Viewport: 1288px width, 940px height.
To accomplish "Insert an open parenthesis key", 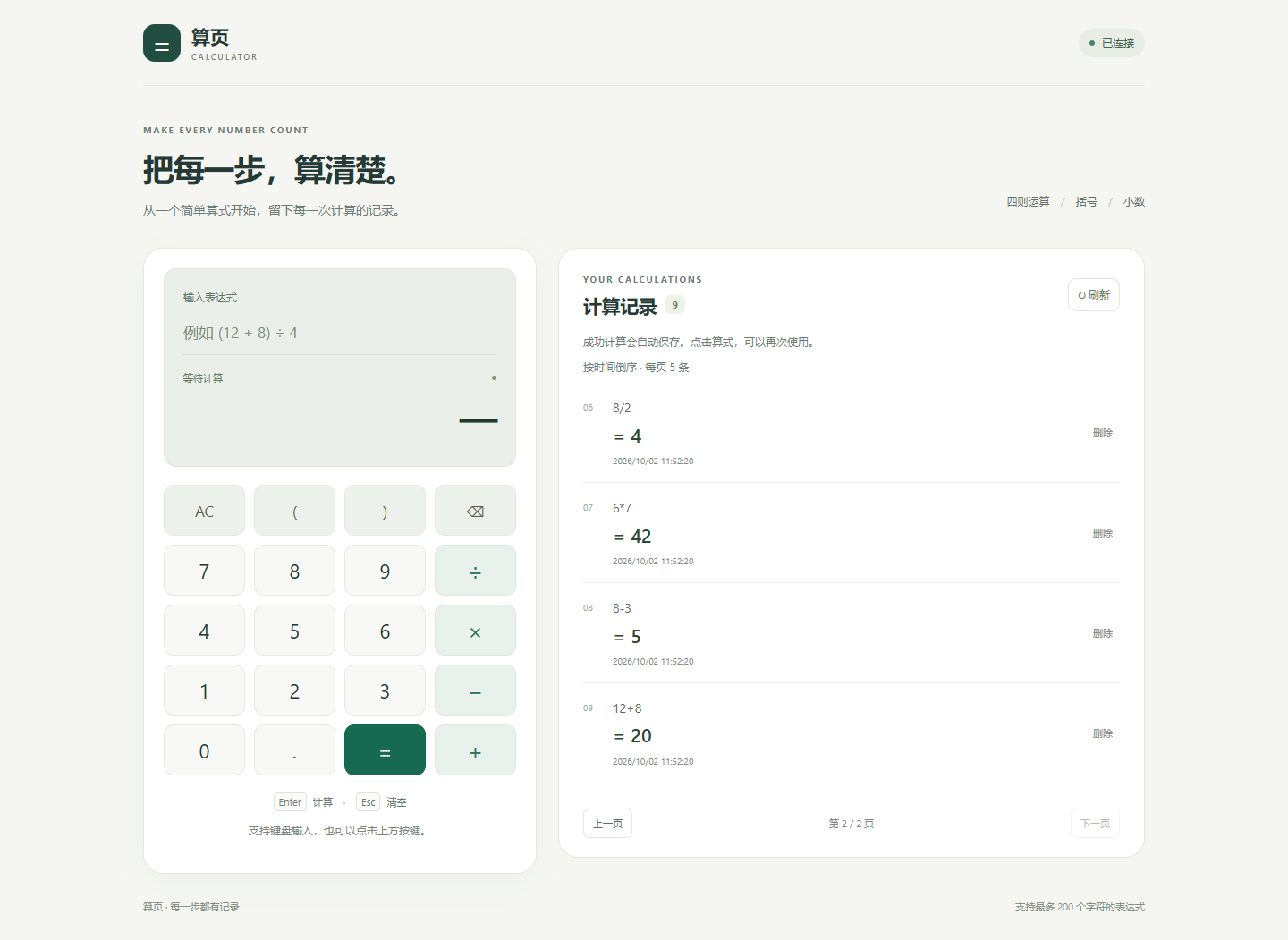I will (294, 511).
